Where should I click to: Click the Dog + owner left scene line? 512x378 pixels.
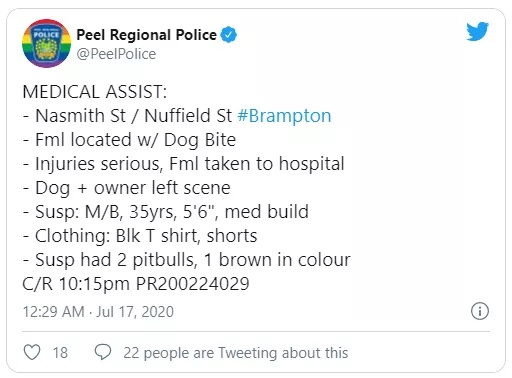click(127, 188)
